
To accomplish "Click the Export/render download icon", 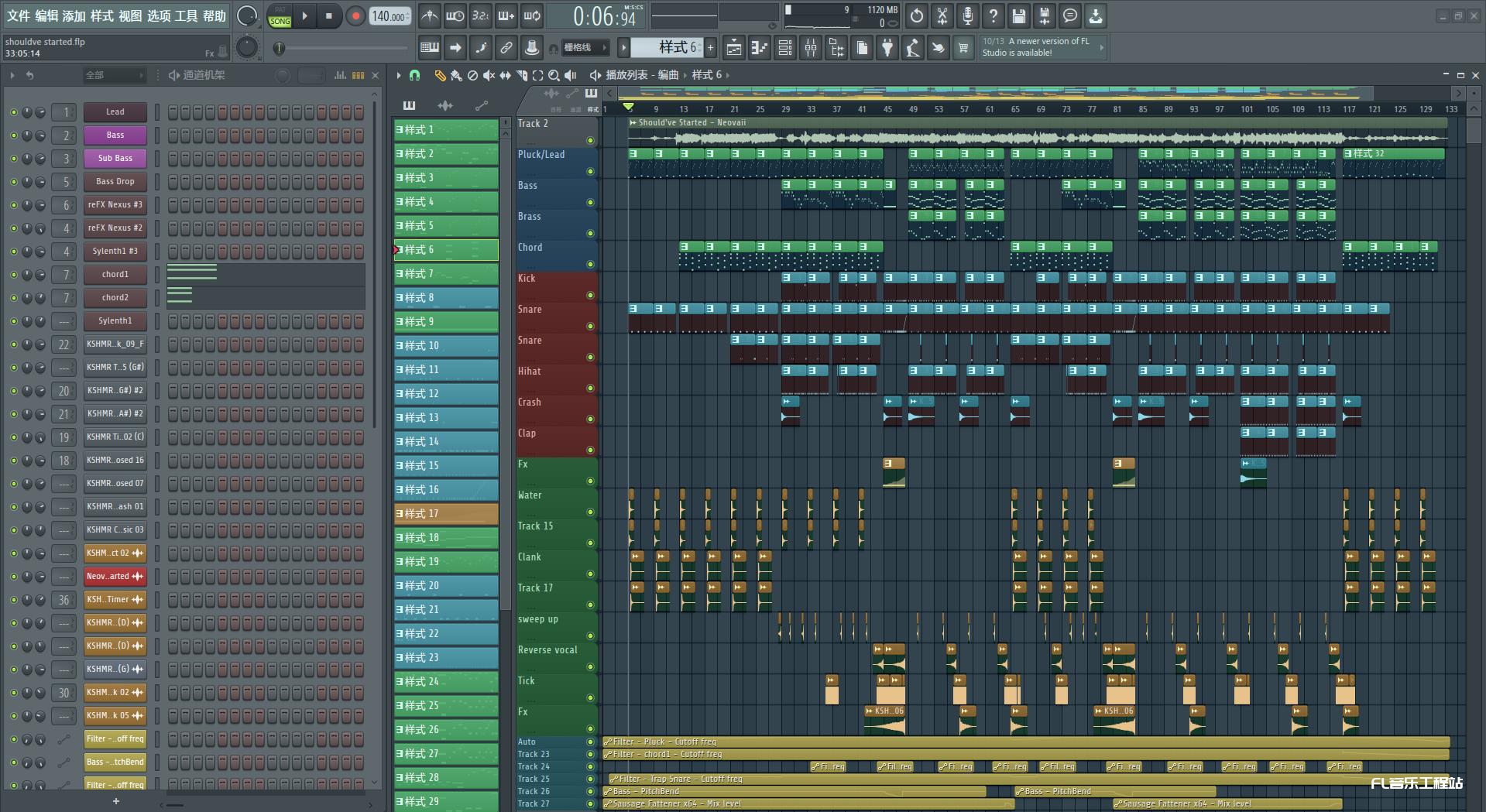I will [1096, 15].
